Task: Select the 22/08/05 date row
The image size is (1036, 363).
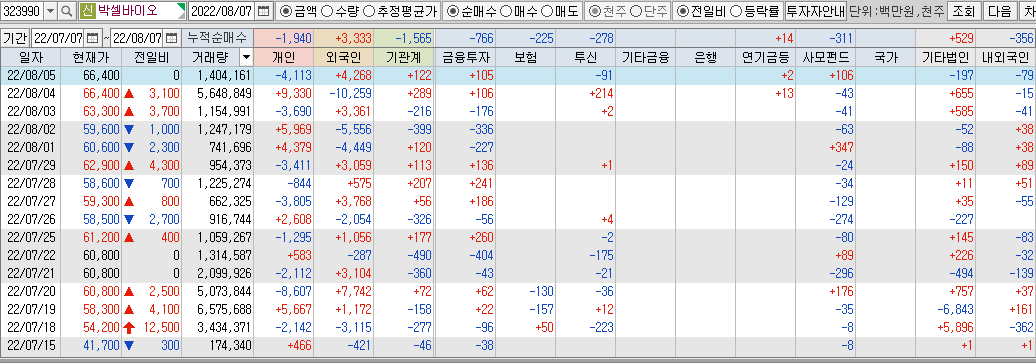Action: [x=518, y=75]
